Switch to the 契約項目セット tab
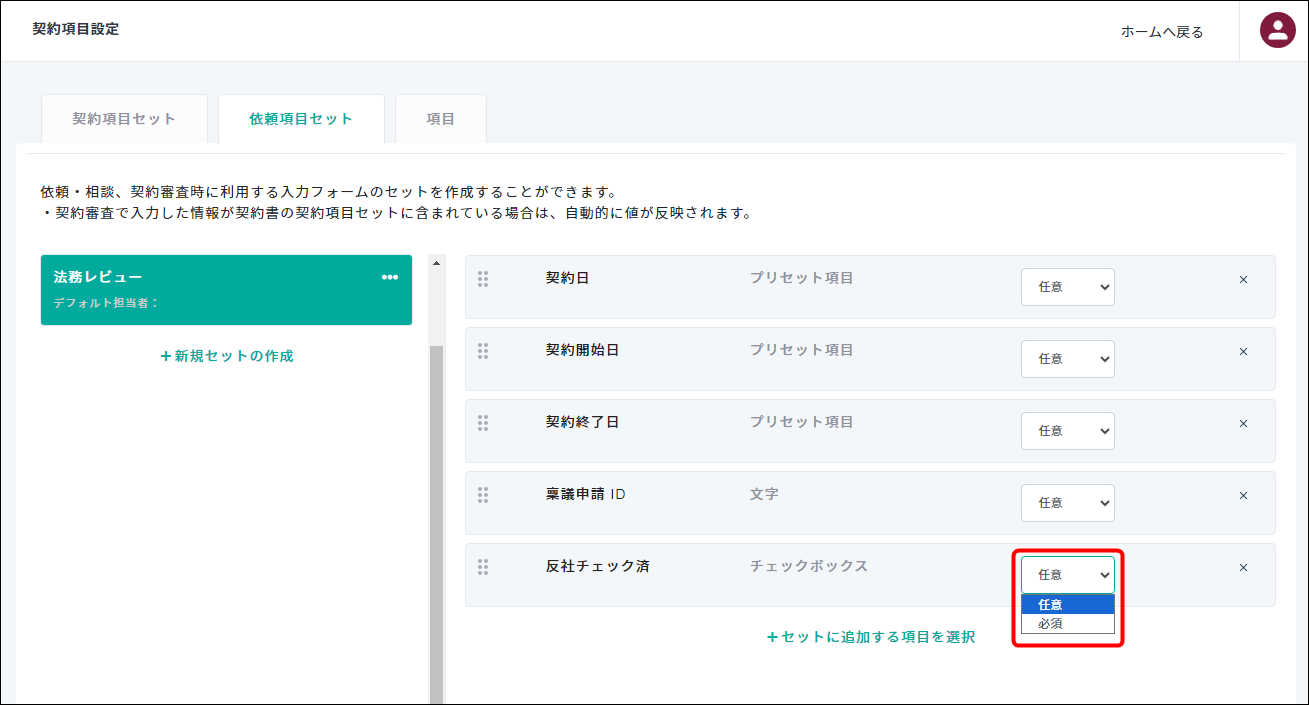This screenshot has width=1309, height=705. (x=124, y=118)
